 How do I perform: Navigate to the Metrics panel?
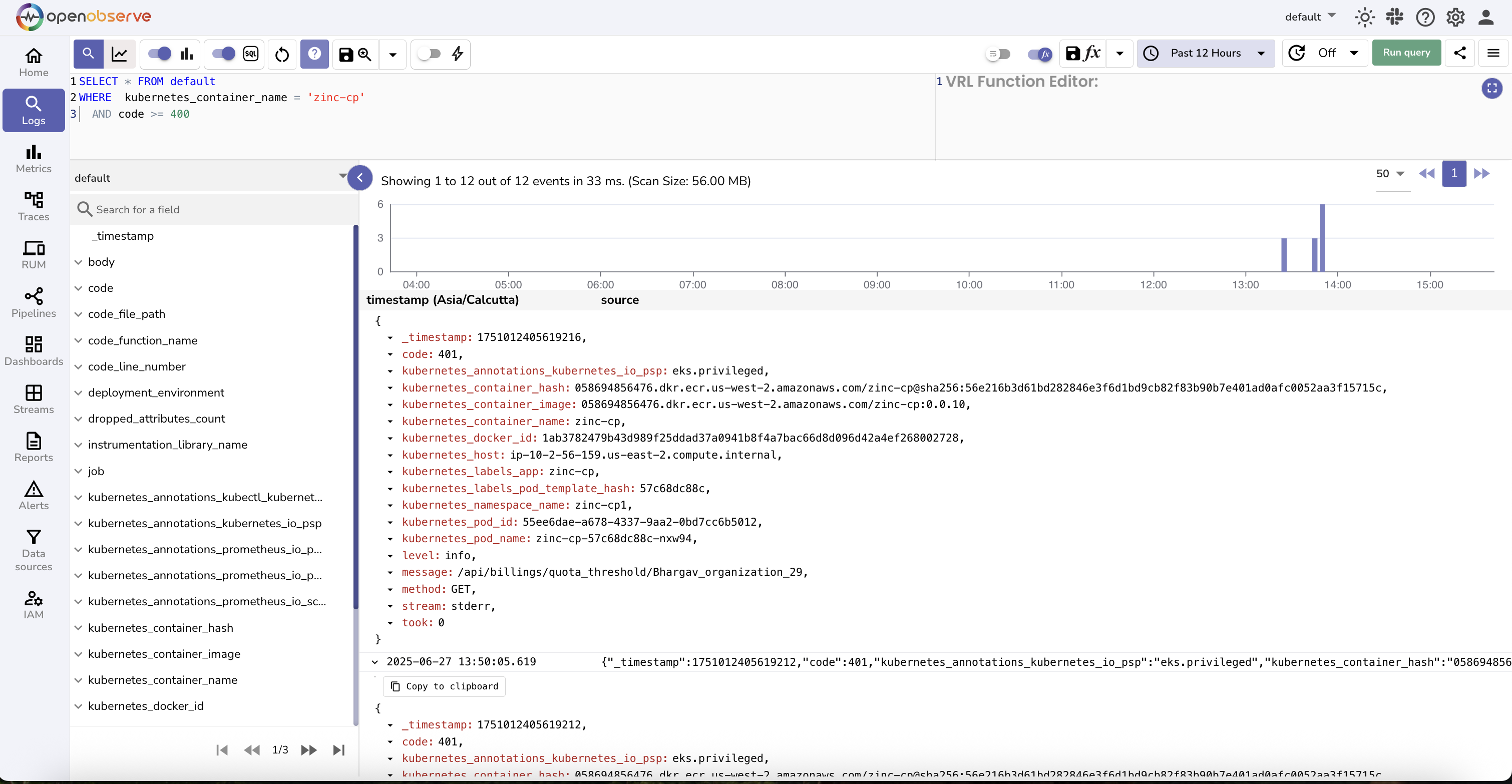click(x=33, y=158)
